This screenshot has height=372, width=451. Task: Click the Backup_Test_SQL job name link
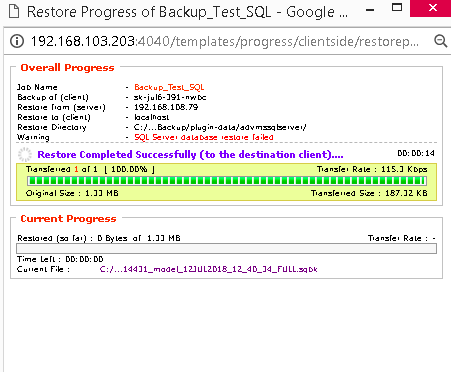point(169,87)
